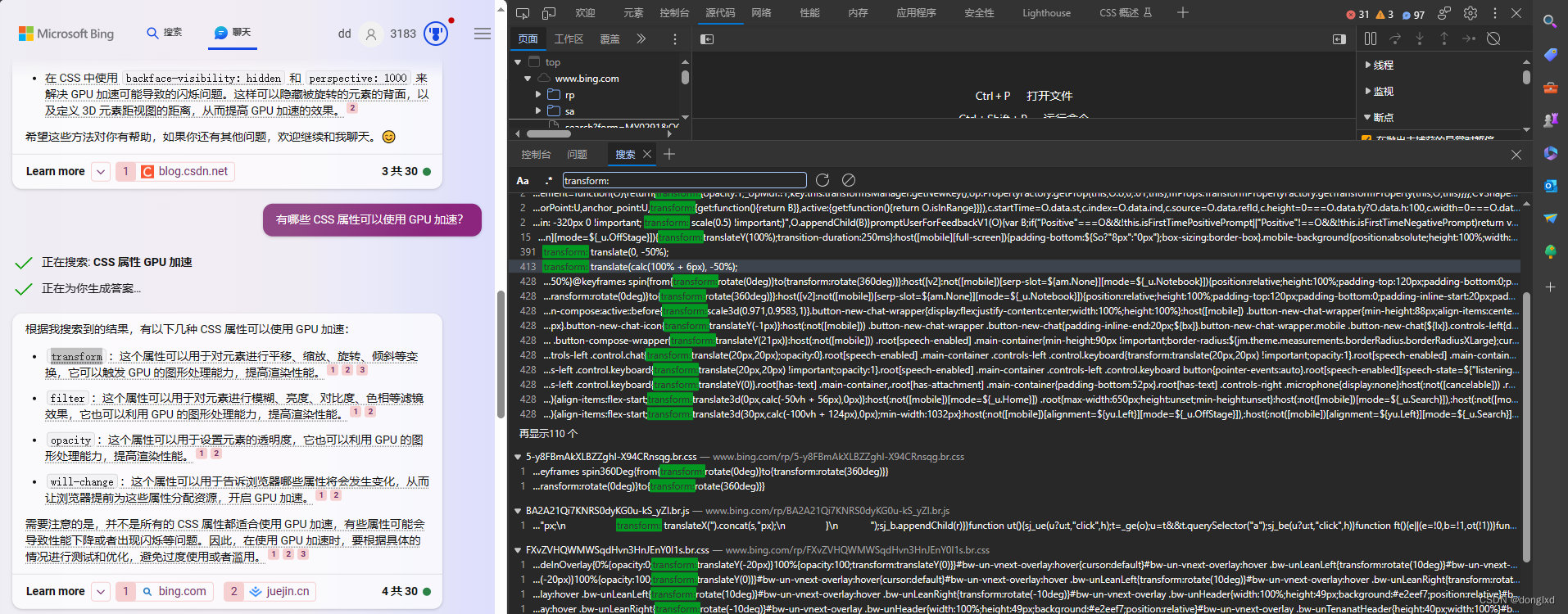Toggle match case Aa in search
Image resolution: width=1568 pixels, height=614 pixels.
click(523, 180)
